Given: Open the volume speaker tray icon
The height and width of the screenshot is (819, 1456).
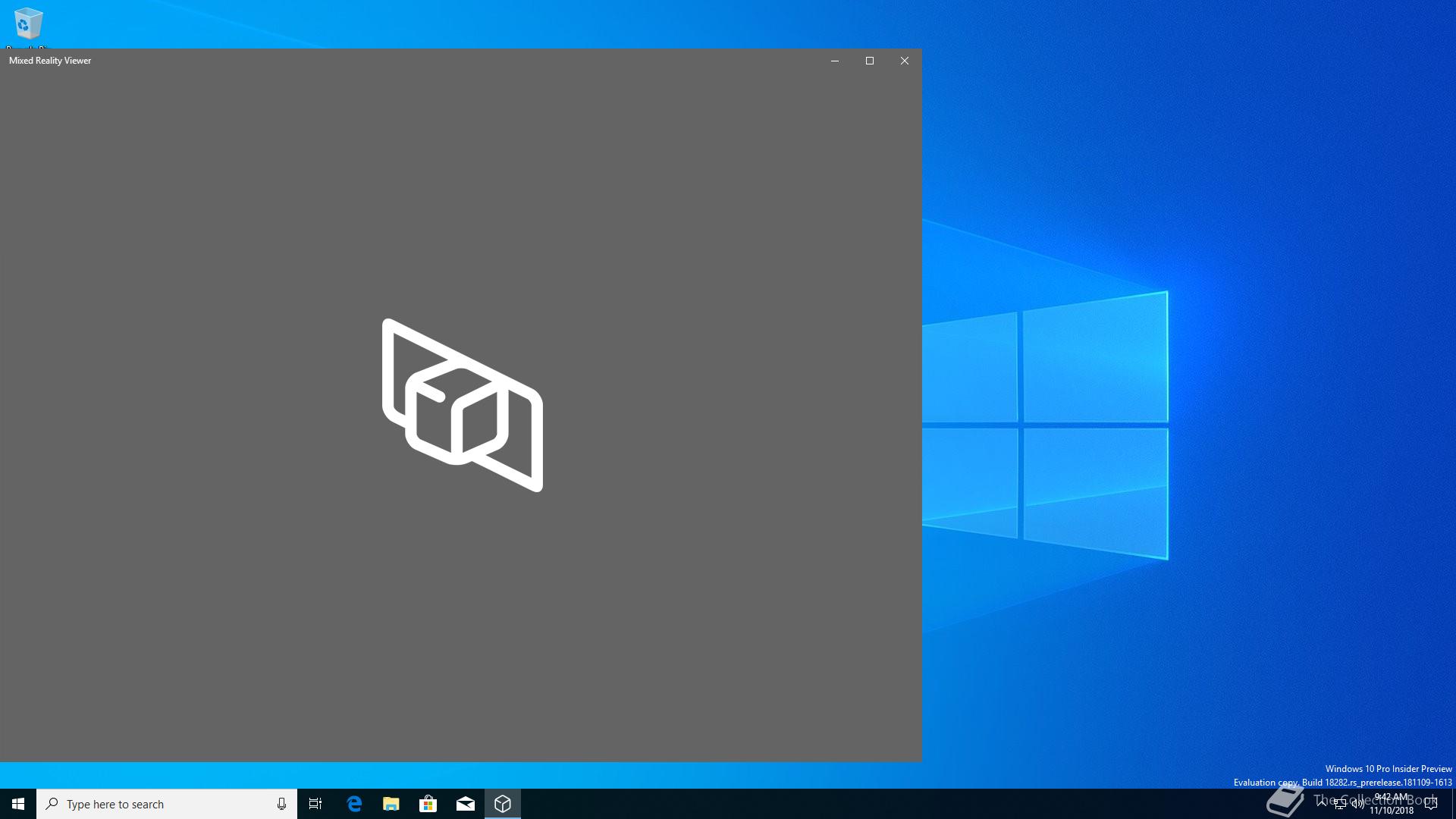Looking at the screenshot, I should (1358, 804).
